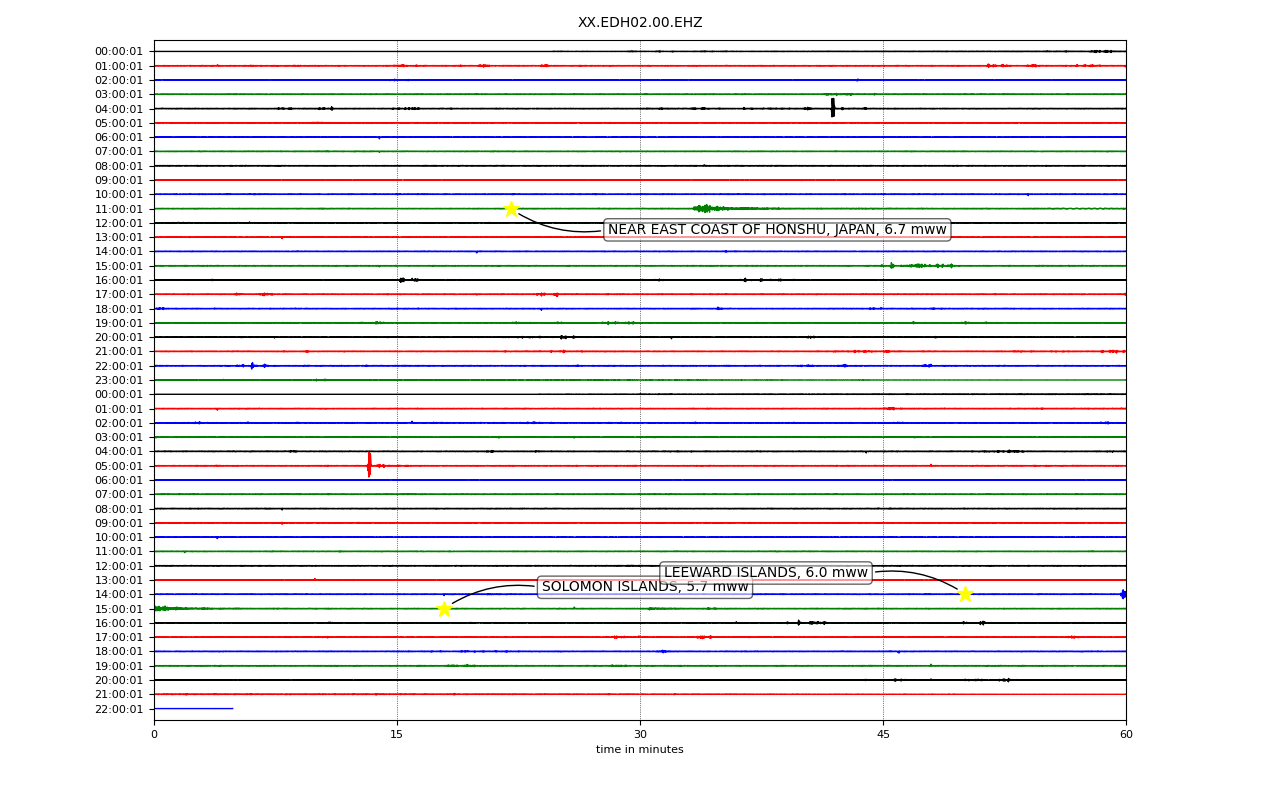This screenshot has height=800, width=1280.
Task: Click the large black spike near 04:00:01
Action: click(833, 108)
